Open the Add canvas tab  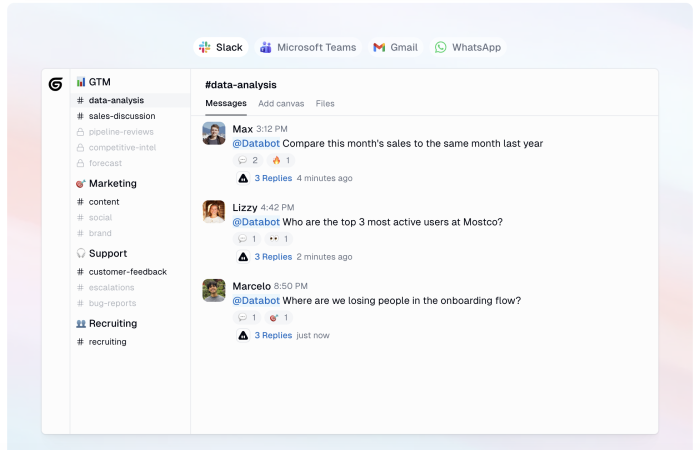[281, 104]
